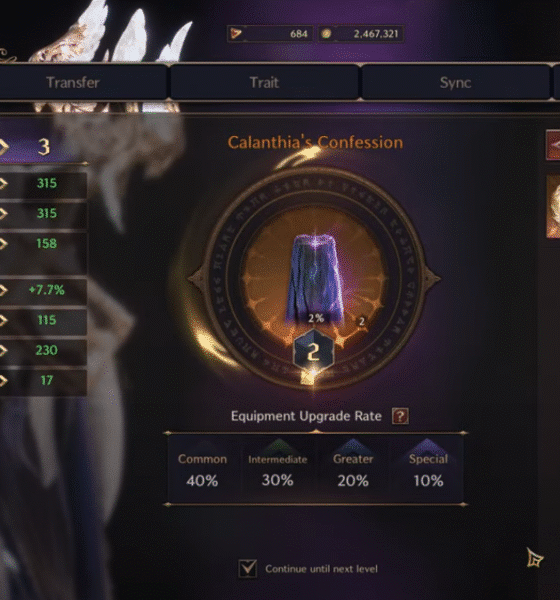Viewport: 560px width, 600px height.
Task: Click the gold coin currency icon
Action: click(x=326, y=34)
